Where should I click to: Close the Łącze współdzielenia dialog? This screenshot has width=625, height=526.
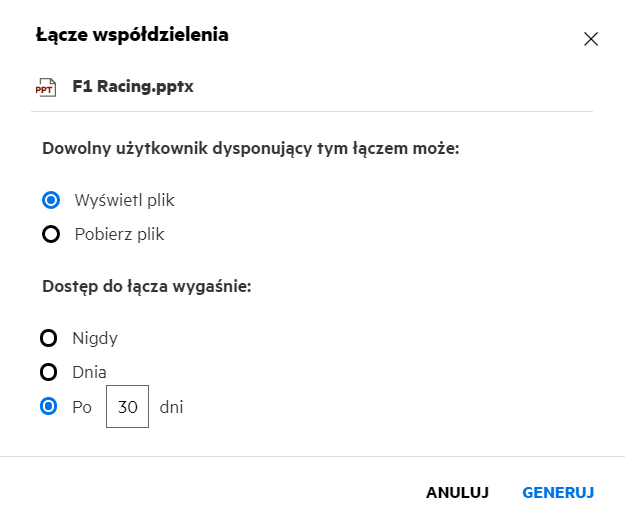[x=591, y=39]
